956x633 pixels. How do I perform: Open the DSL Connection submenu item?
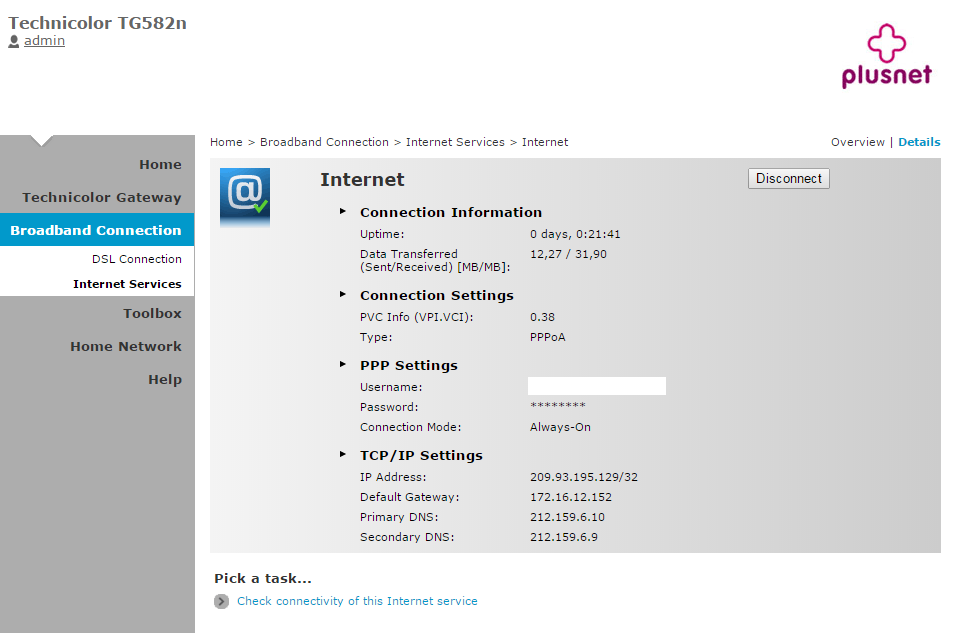point(137,259)
